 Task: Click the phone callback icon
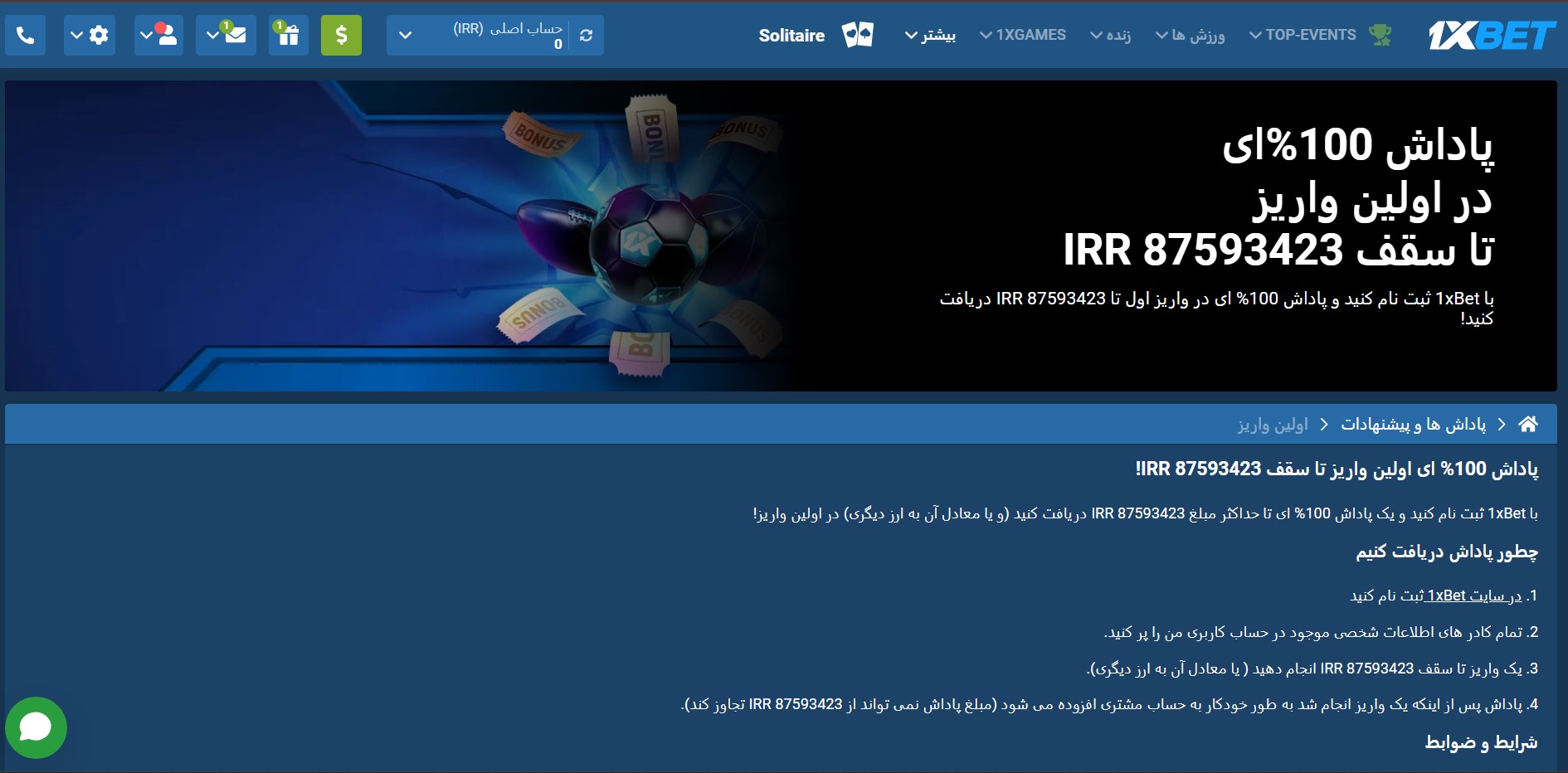25,36
